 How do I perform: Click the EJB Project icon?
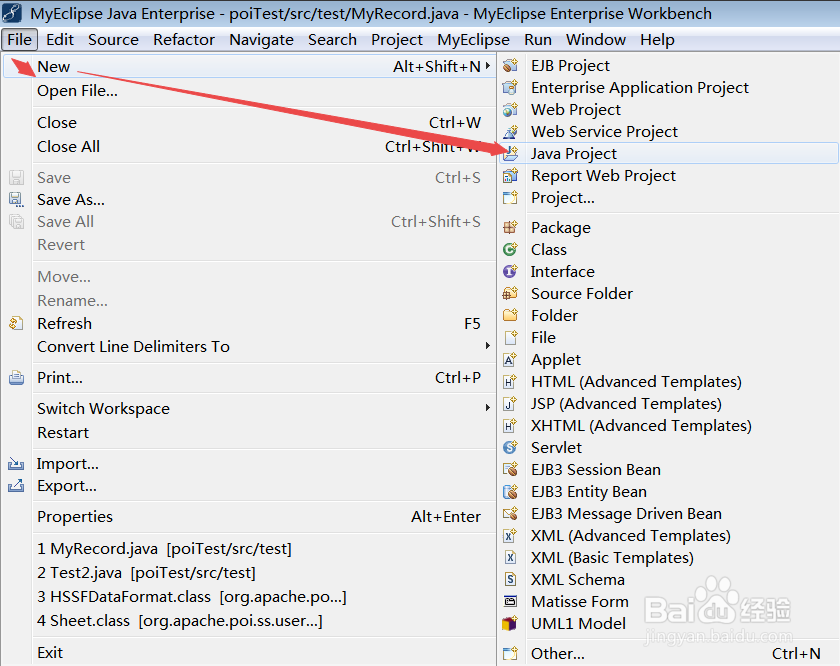pyautogui.click(x=511, y=65)
